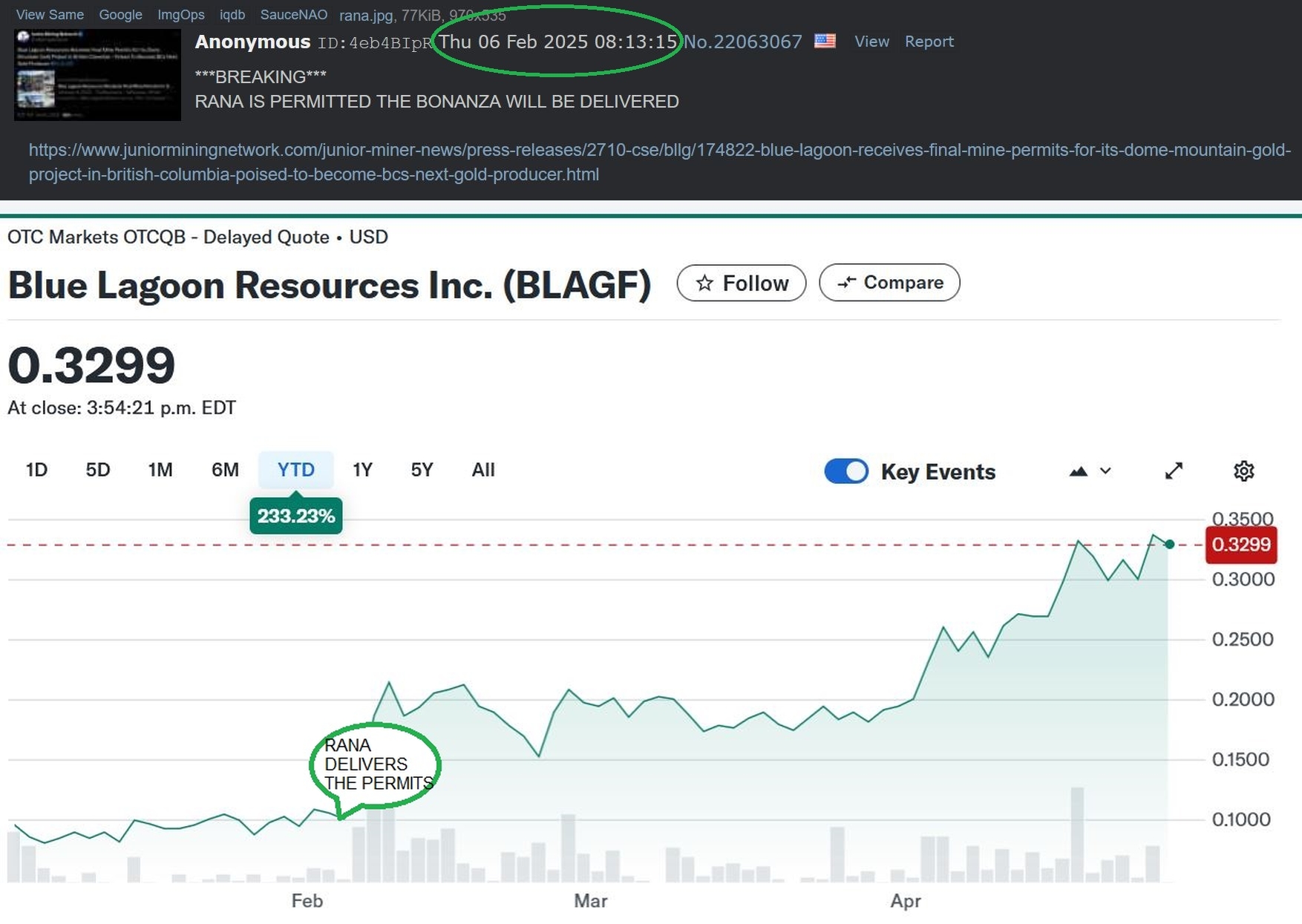This screenshot has width=1302, height=924.
Task: Click the iqdb link
Action: coord(232,15)
